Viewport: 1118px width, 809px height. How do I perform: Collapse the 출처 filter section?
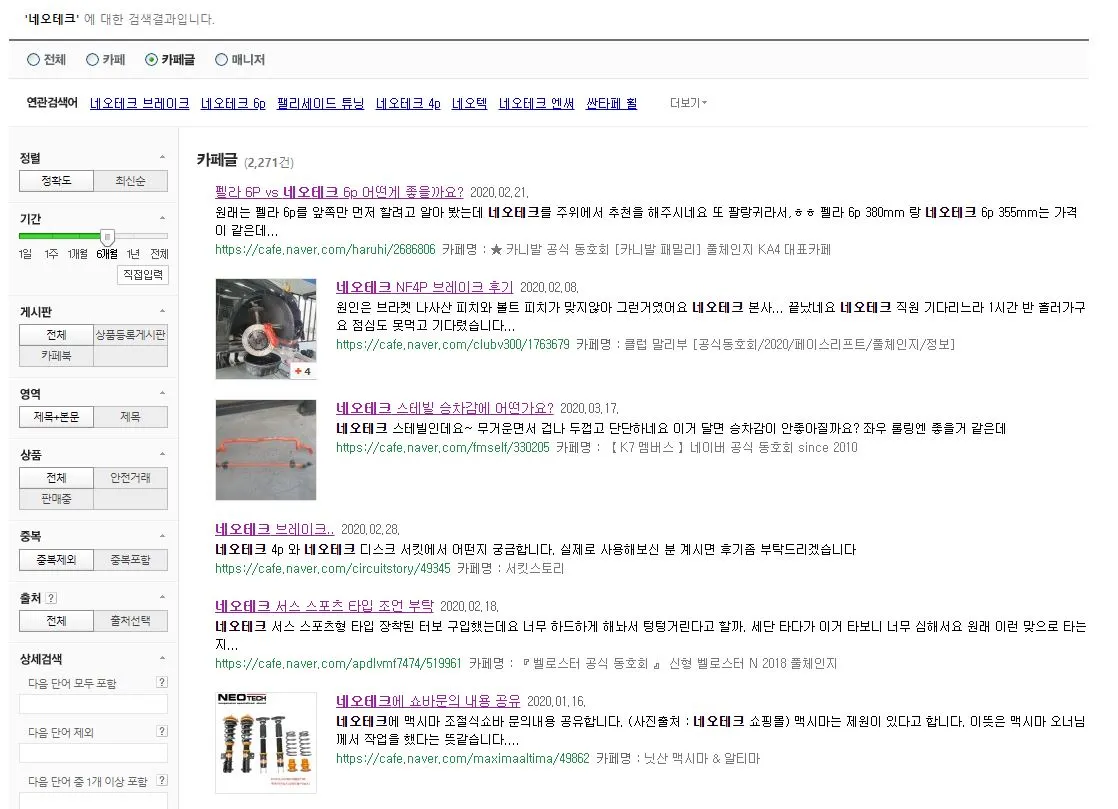(163, 597)
